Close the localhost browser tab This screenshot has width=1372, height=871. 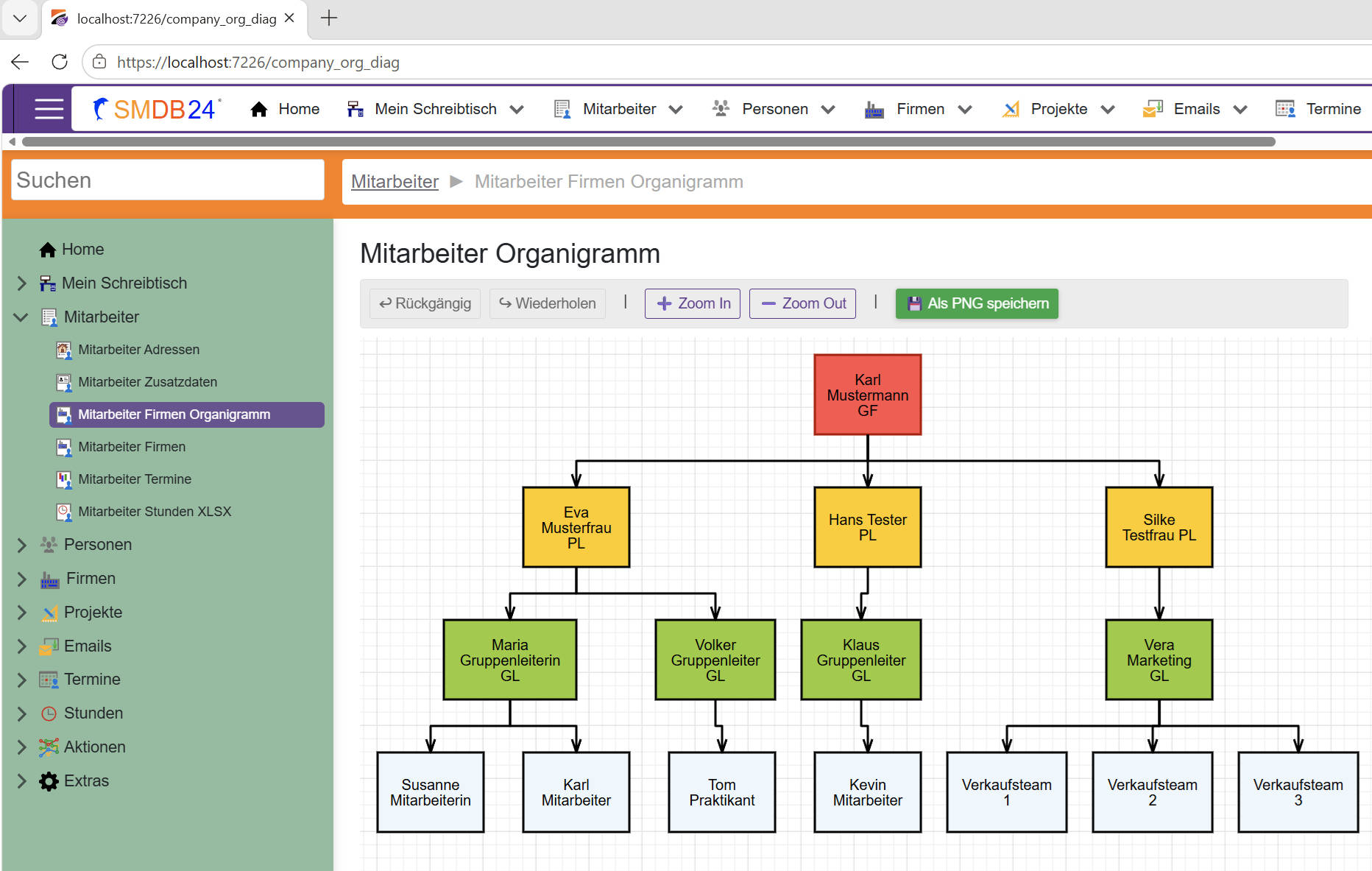290,18
